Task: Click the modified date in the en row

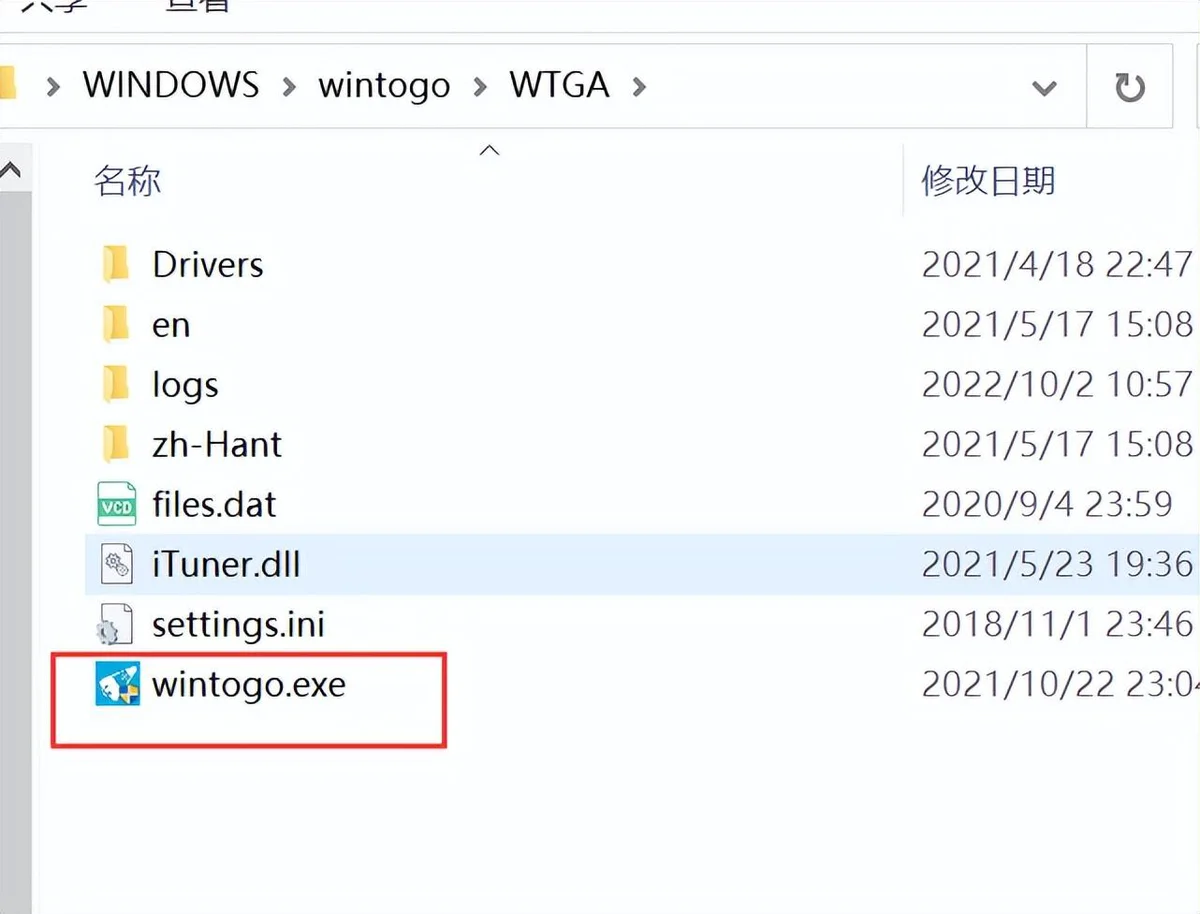Action: 1057,325
